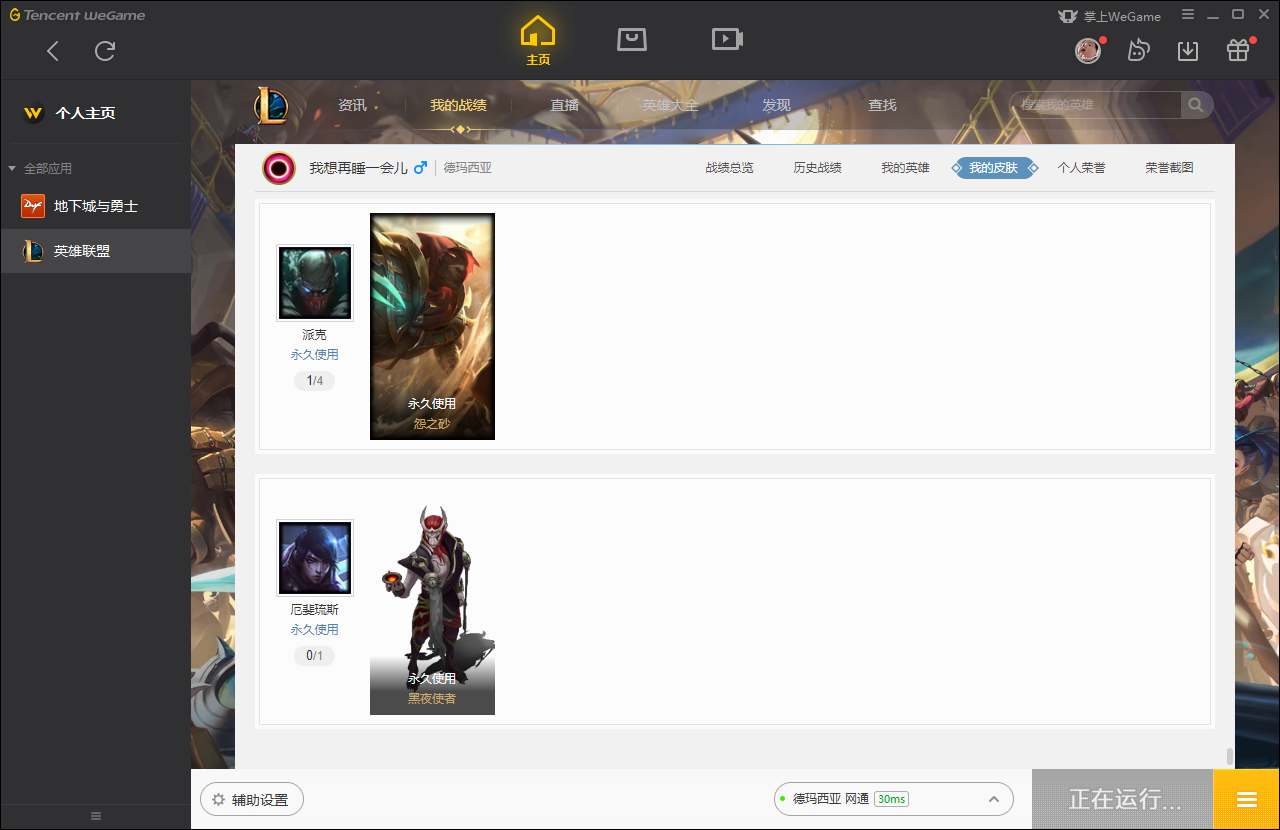Switch to the 发现 tab
This screenshot has width=1280, height=830.
(776, 105)
